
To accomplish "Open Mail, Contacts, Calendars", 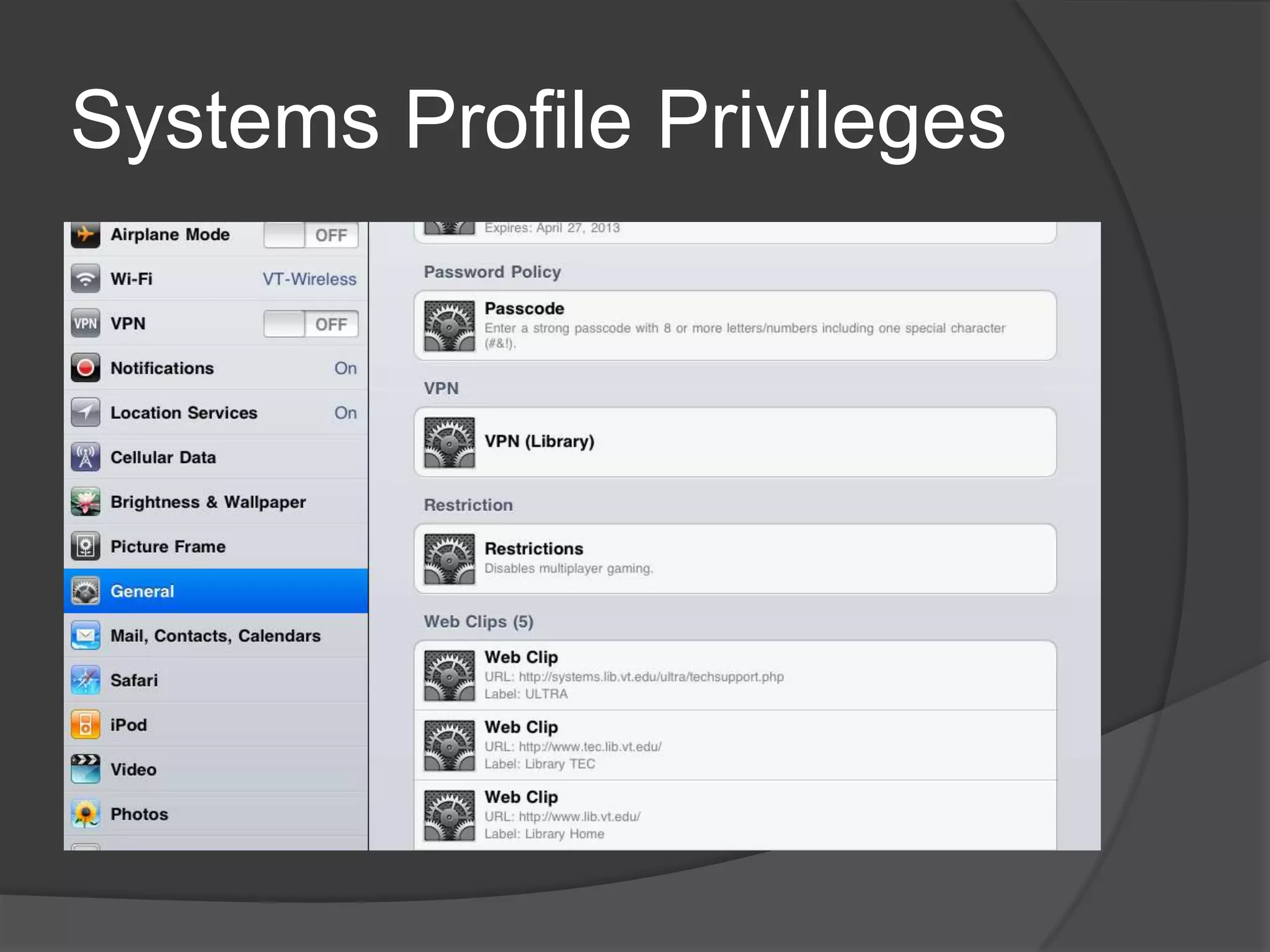I will 216,636.
